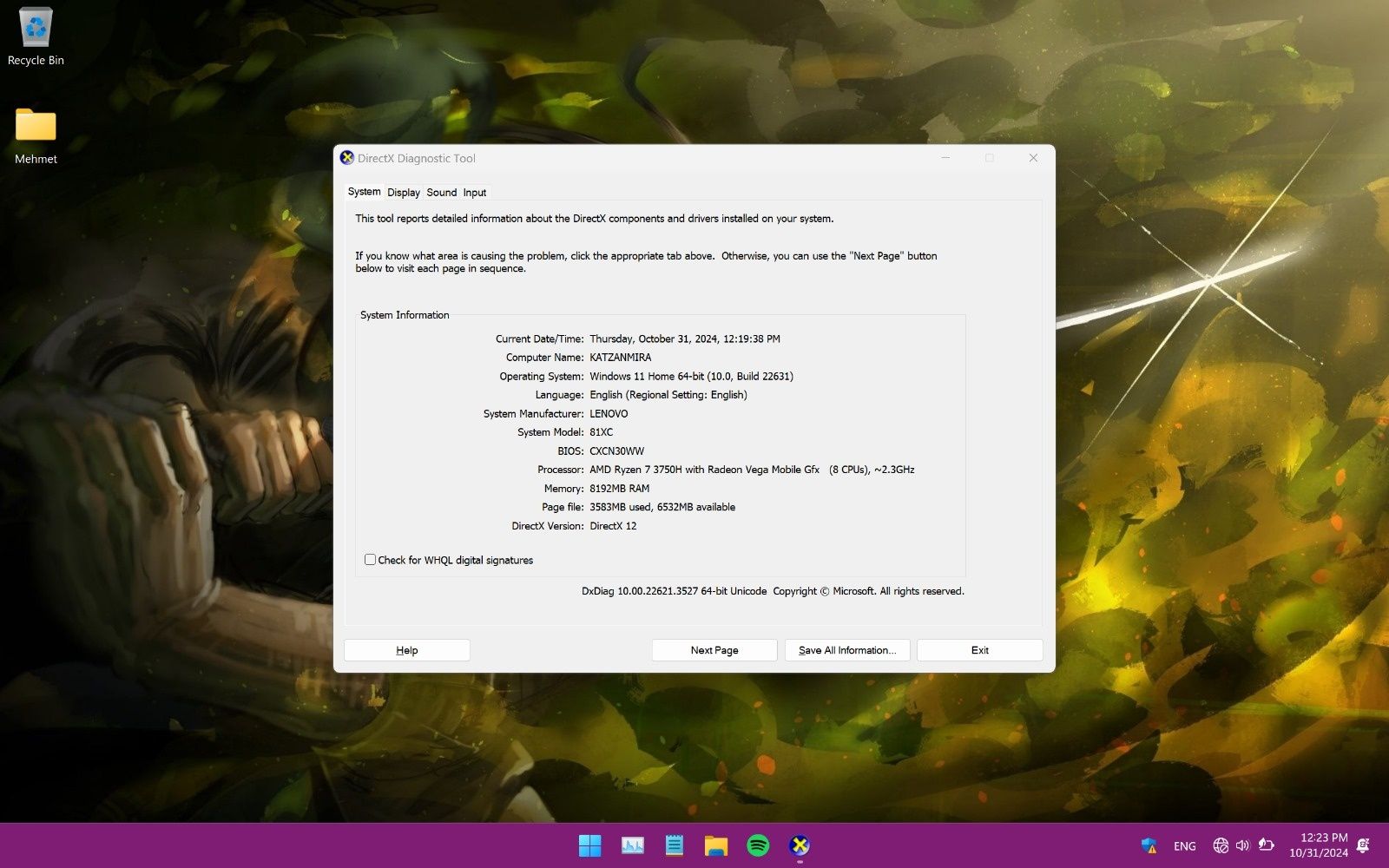1389x868 pixels.
Task: Click the Help button
Action: tap(407, 650)
